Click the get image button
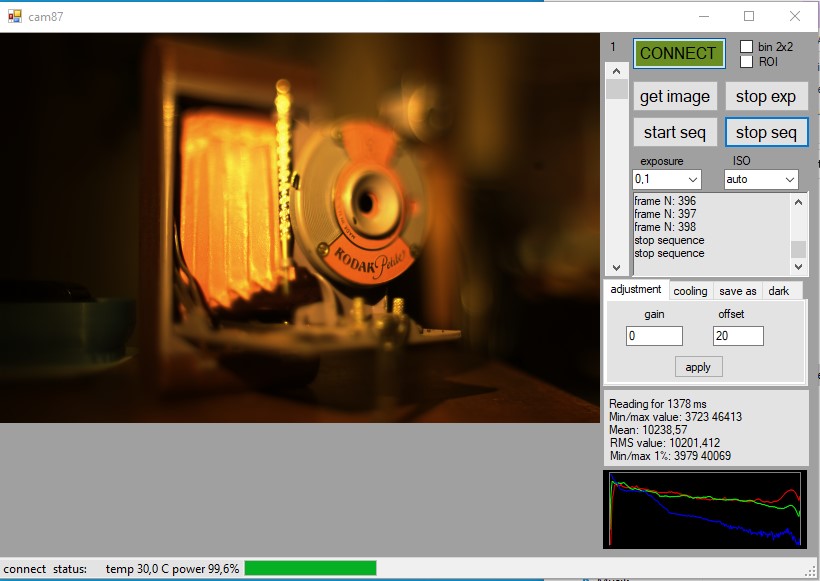The image size is (820, 581). [x=675, y=96]
